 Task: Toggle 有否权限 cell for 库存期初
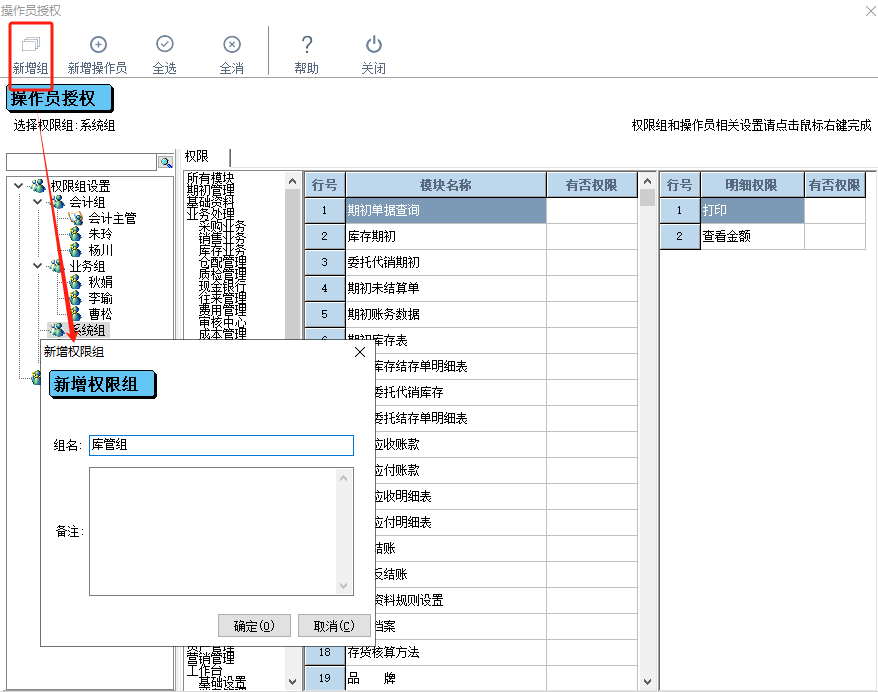coord(592,236)
